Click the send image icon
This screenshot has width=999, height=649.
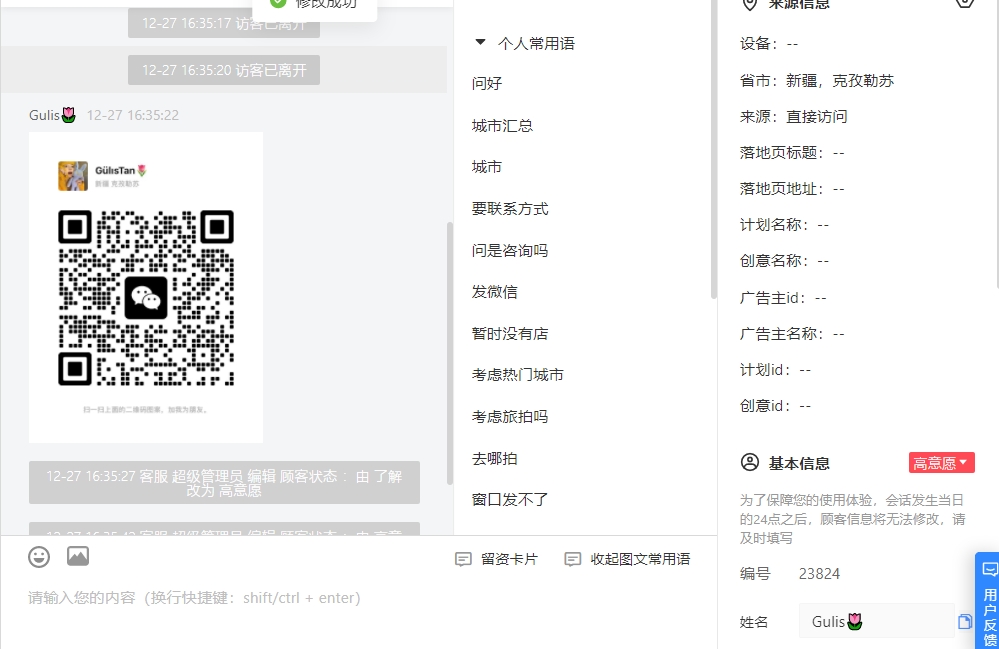78,557
